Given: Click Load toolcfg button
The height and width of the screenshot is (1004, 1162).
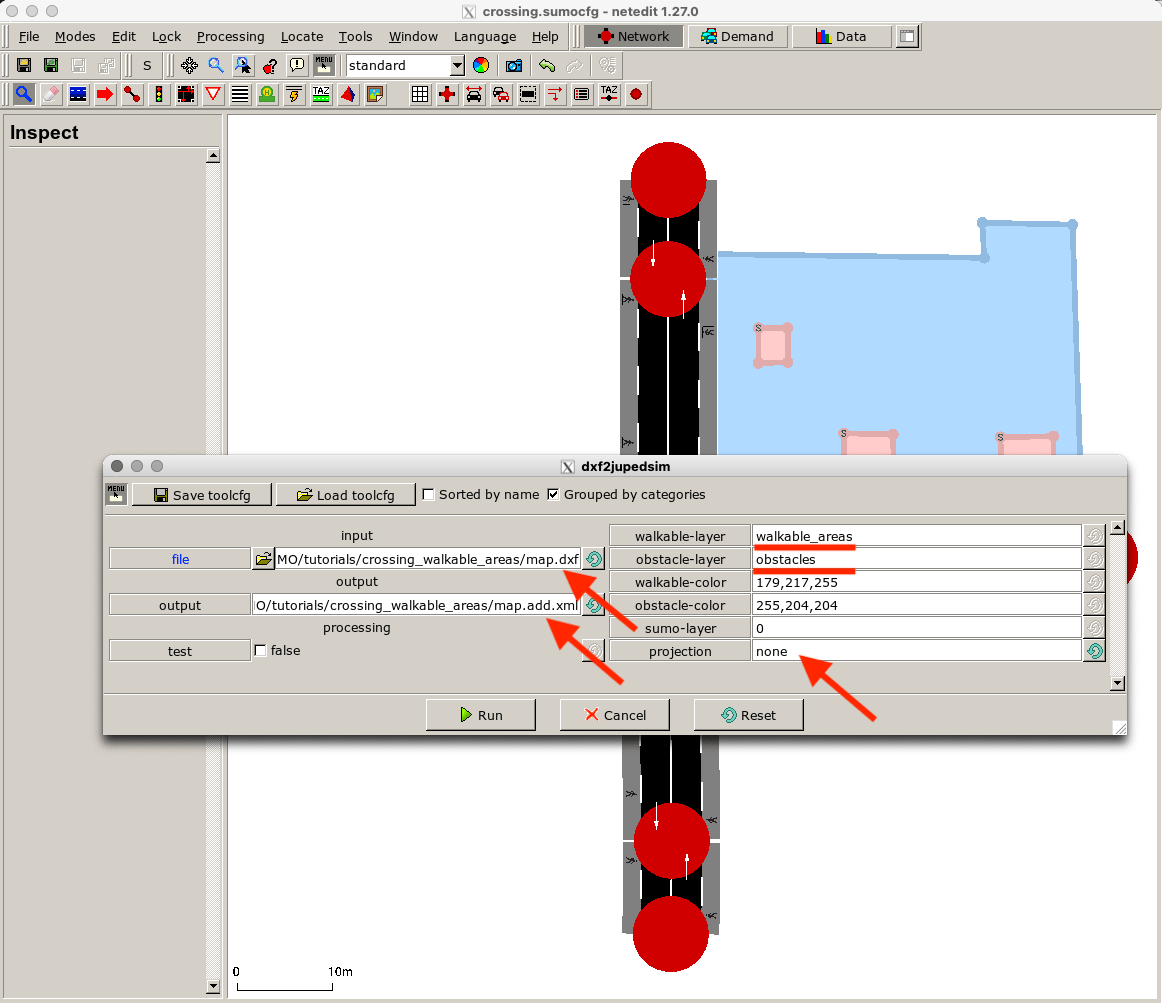Looking at the screenshot, I should coord(345,495).
